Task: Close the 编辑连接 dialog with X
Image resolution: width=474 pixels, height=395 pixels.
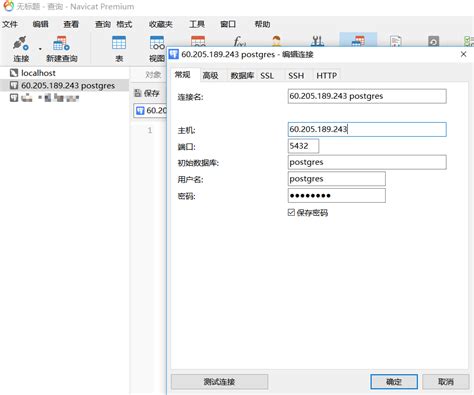Action: pyautogui.click(x=463, y=54)
